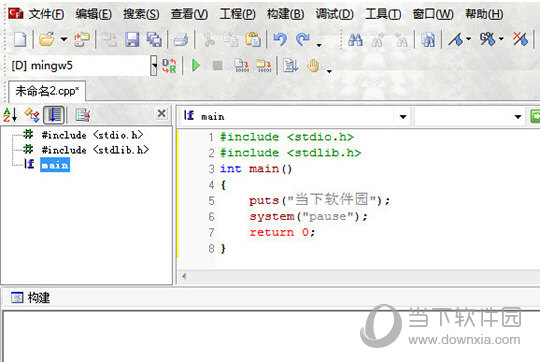This screenshot has height=362, width=541.
Task: Click the C-Free application icon at top left
Action: [16, 14]
